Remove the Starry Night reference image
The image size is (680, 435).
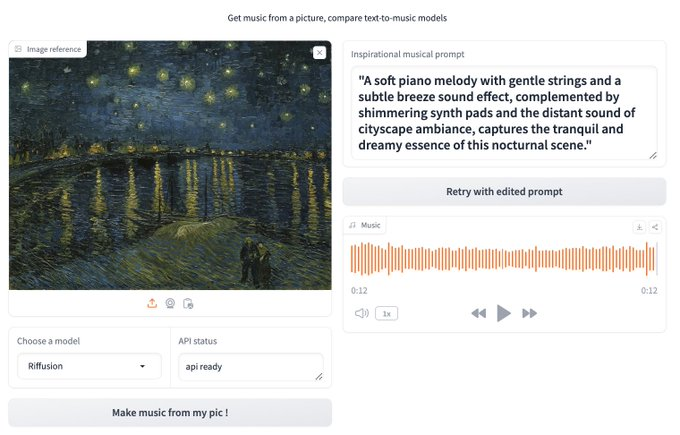click(319, 53)
